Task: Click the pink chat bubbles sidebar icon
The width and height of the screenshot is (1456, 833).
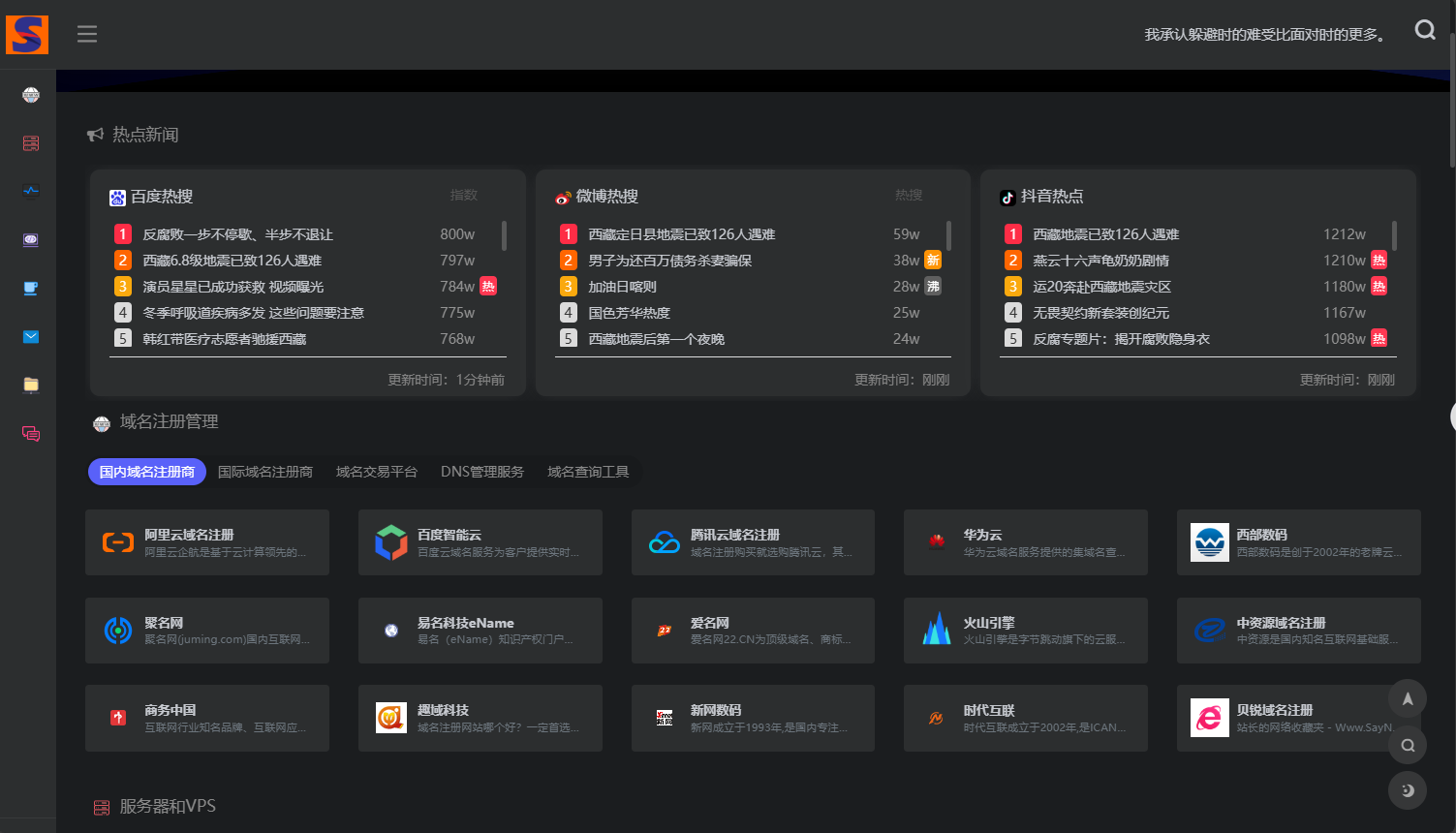Action: pos(31,433)
